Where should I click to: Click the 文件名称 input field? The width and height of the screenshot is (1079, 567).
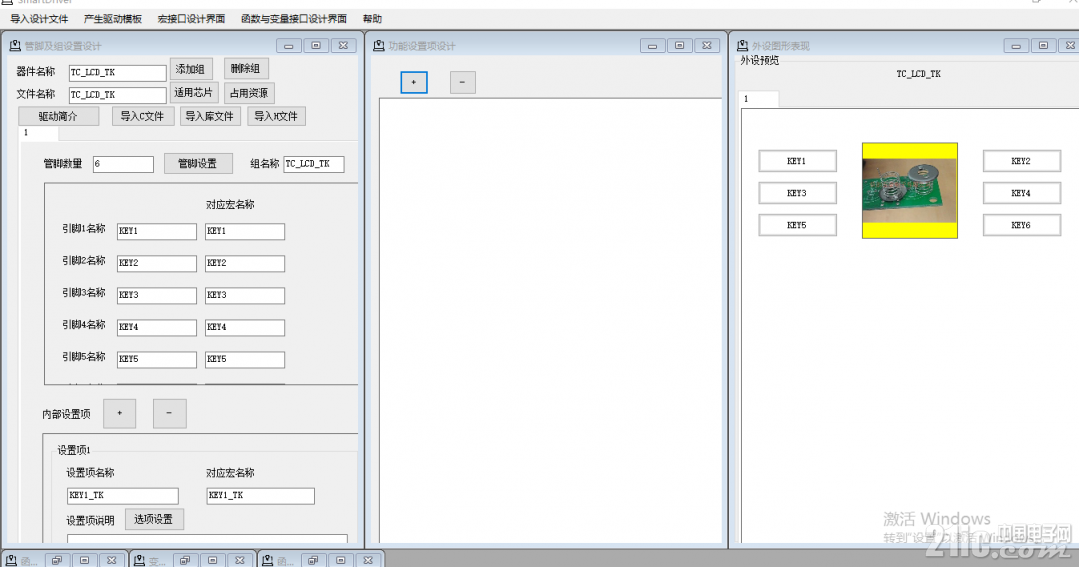tap(118, 95)
